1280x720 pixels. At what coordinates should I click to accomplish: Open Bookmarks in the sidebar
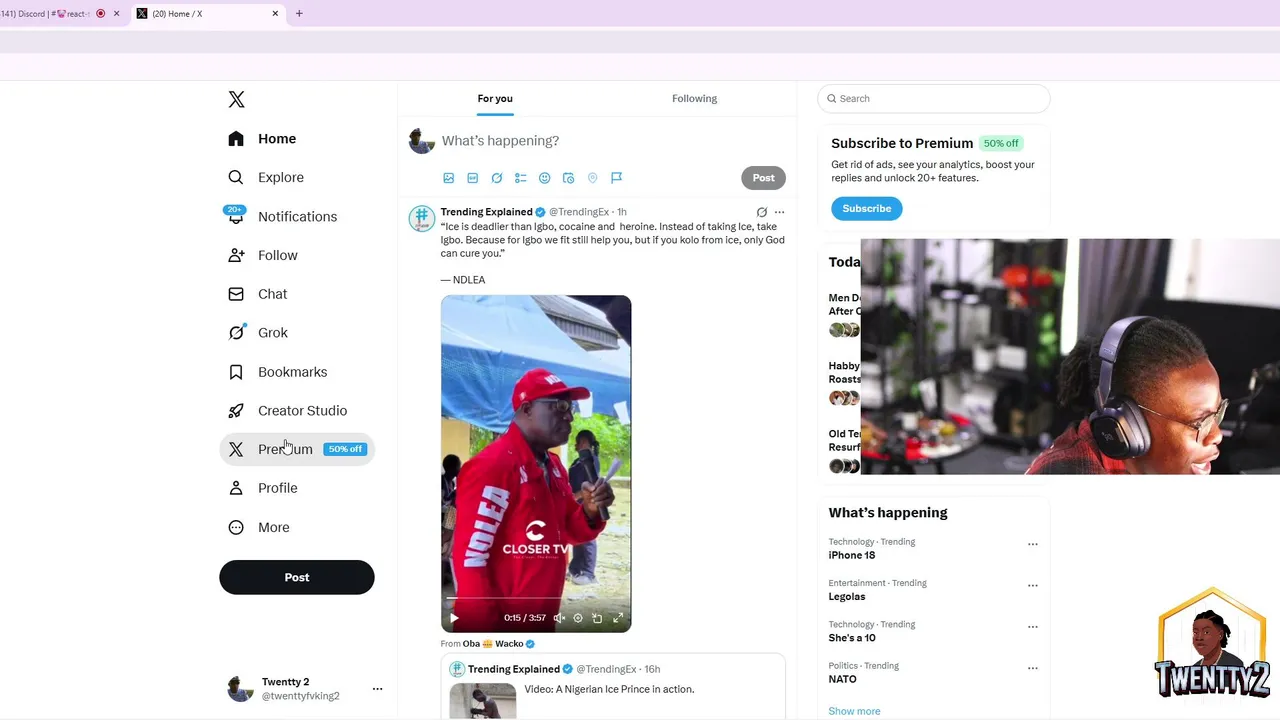(x=278, y=372)
